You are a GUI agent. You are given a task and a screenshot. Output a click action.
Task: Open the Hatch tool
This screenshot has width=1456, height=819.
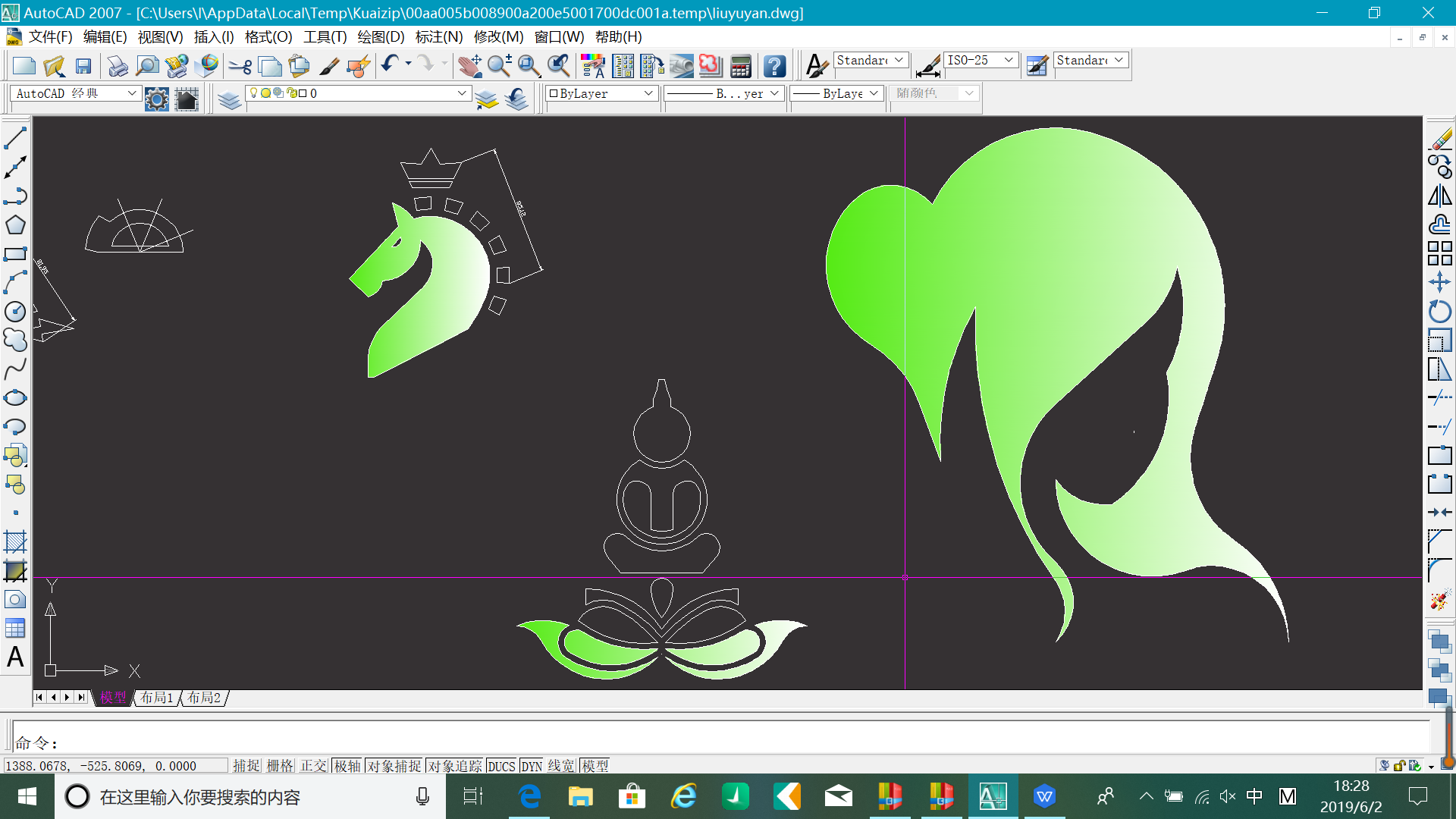pyautogui.click(x=15, y=541)
